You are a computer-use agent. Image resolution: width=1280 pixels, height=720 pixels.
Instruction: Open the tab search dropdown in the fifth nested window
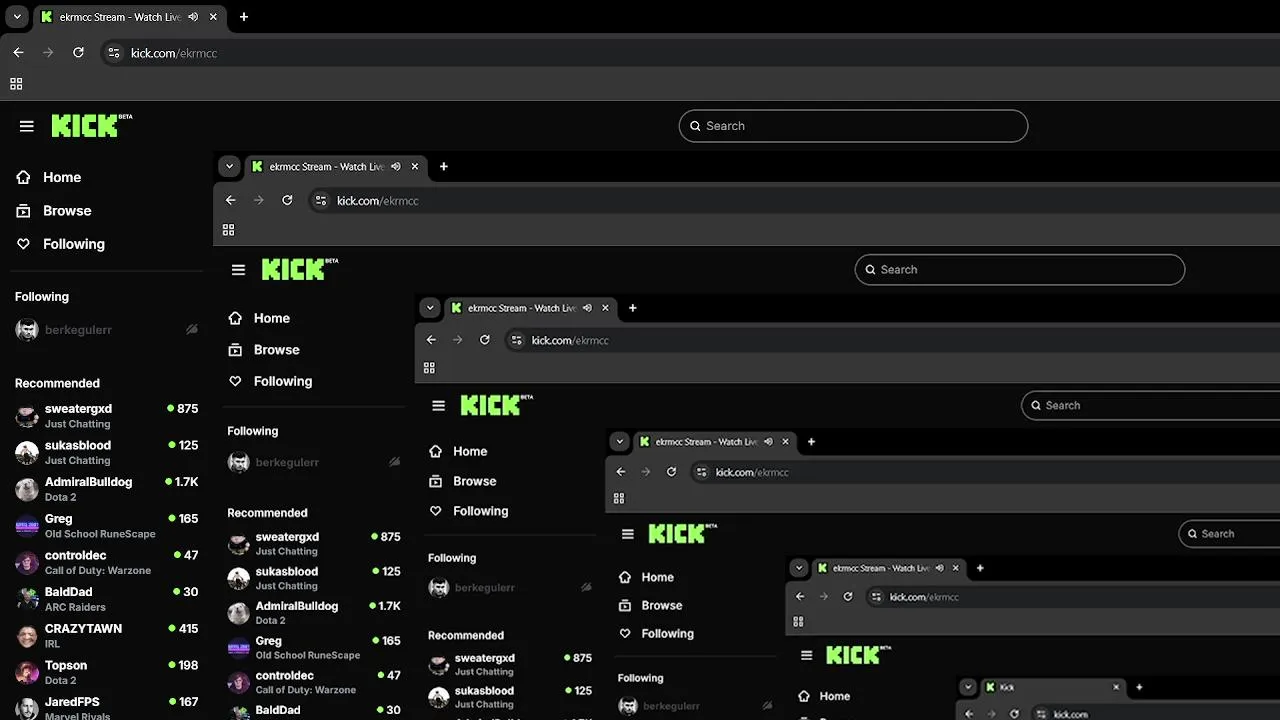(798, 568)
